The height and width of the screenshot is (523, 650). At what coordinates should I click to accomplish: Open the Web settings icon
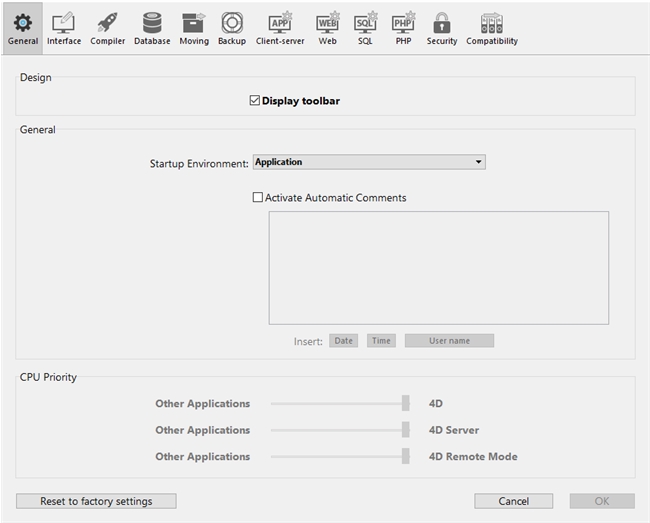pyautogui.click(x=328, y=23)
